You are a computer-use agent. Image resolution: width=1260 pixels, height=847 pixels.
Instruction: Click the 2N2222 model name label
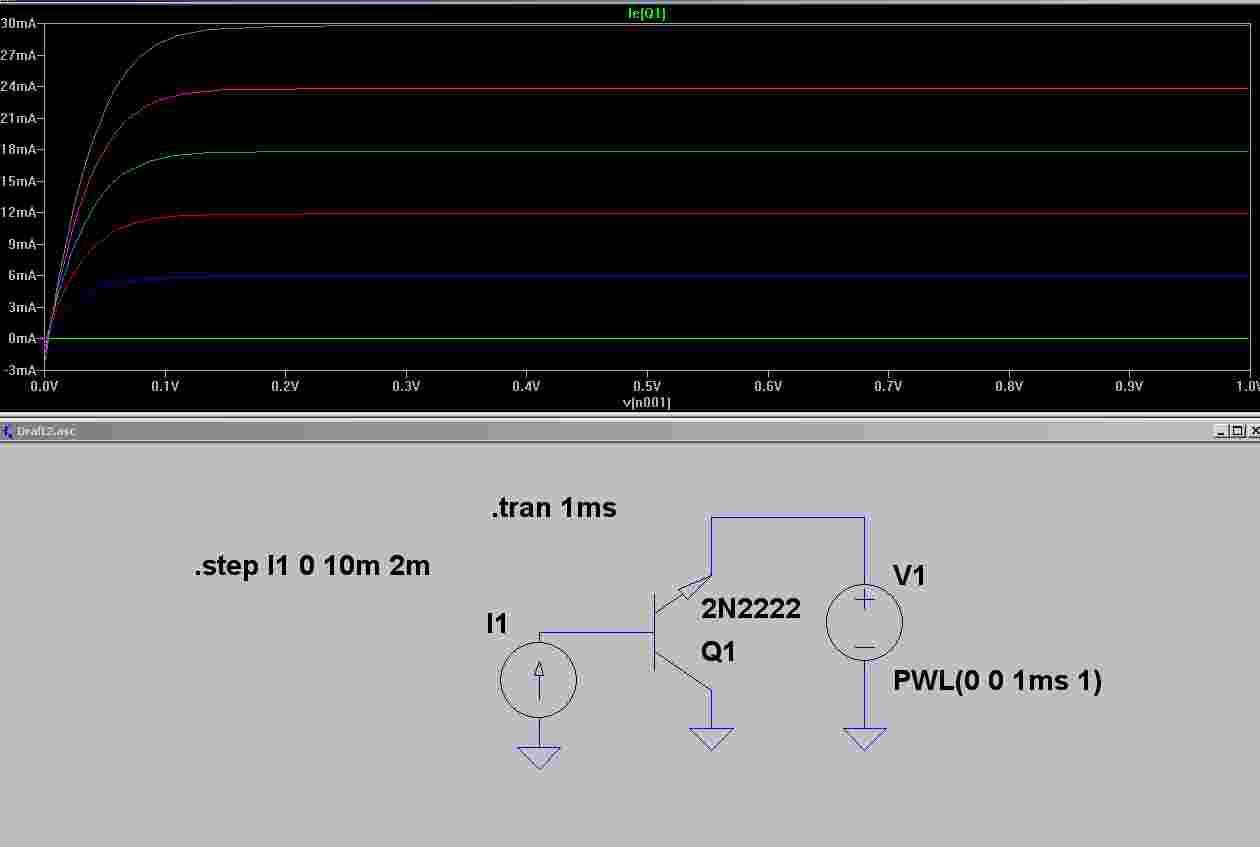coord(750,608)
